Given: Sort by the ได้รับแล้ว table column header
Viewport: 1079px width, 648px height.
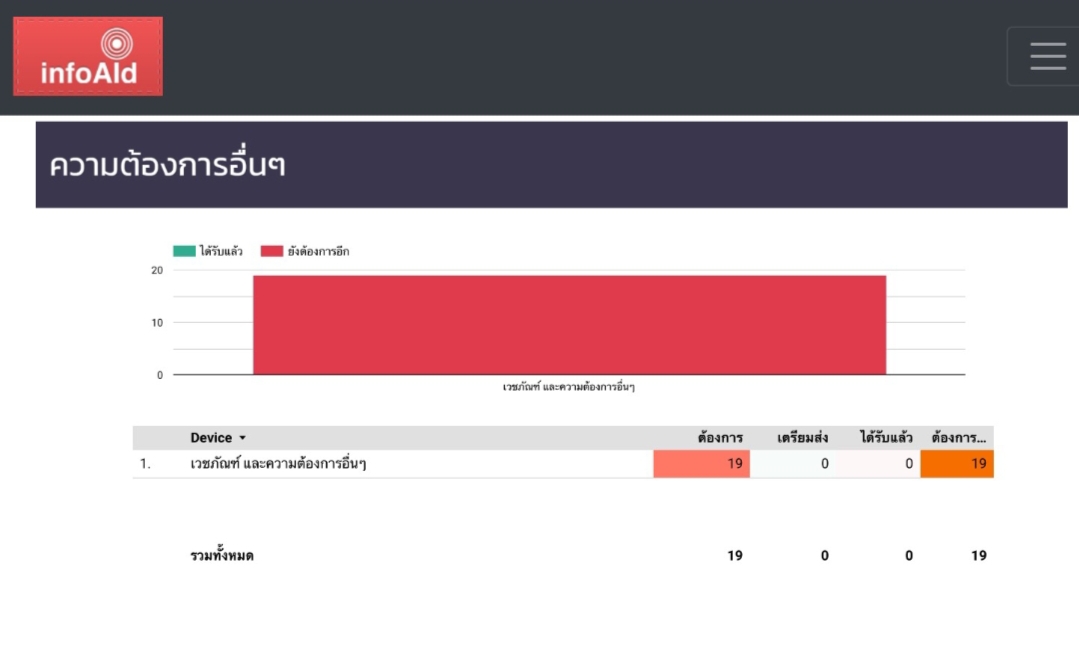Looking at the screenshot, I should coord(886,438).
